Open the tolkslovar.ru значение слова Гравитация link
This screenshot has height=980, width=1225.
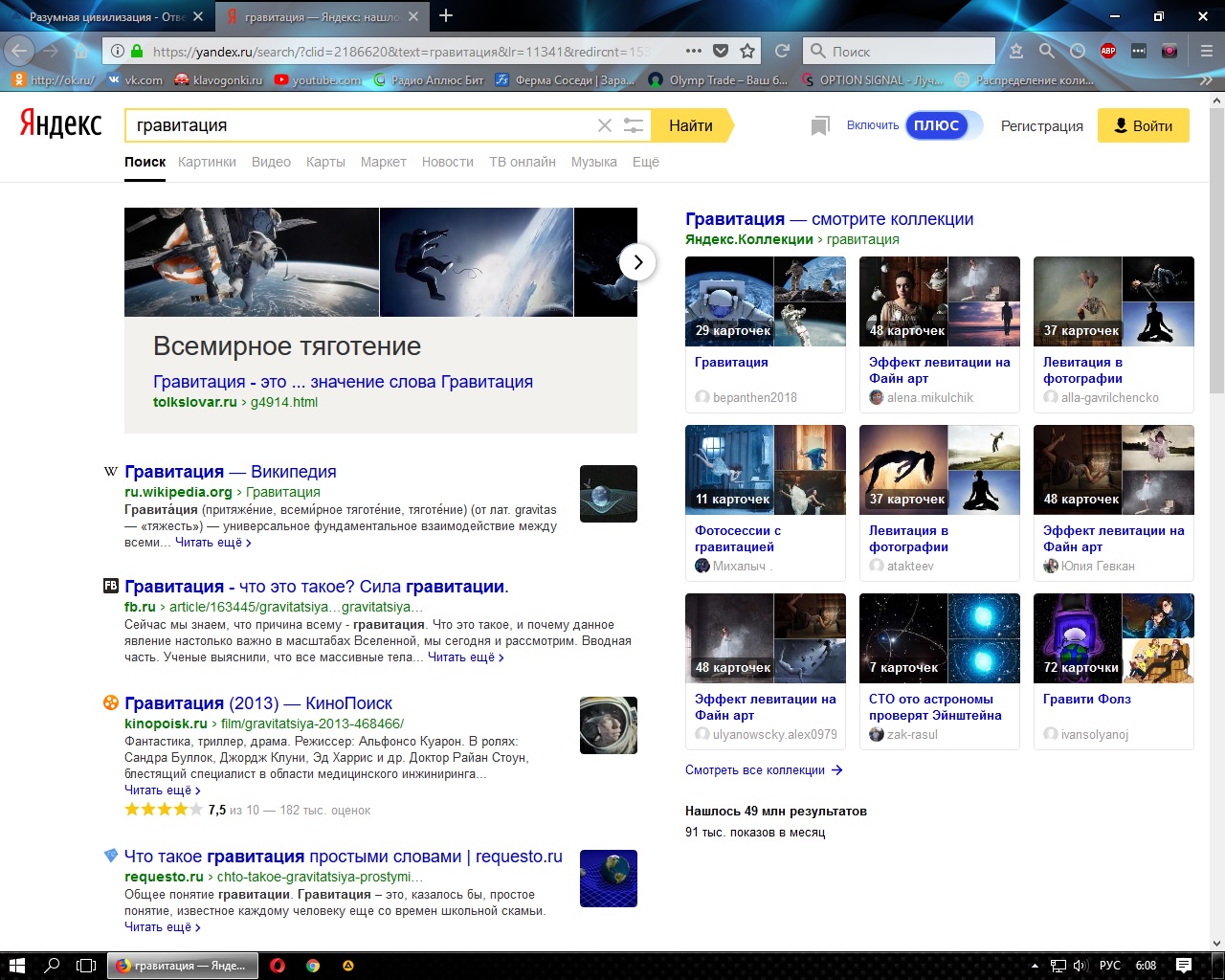click(x=343, y=382)
